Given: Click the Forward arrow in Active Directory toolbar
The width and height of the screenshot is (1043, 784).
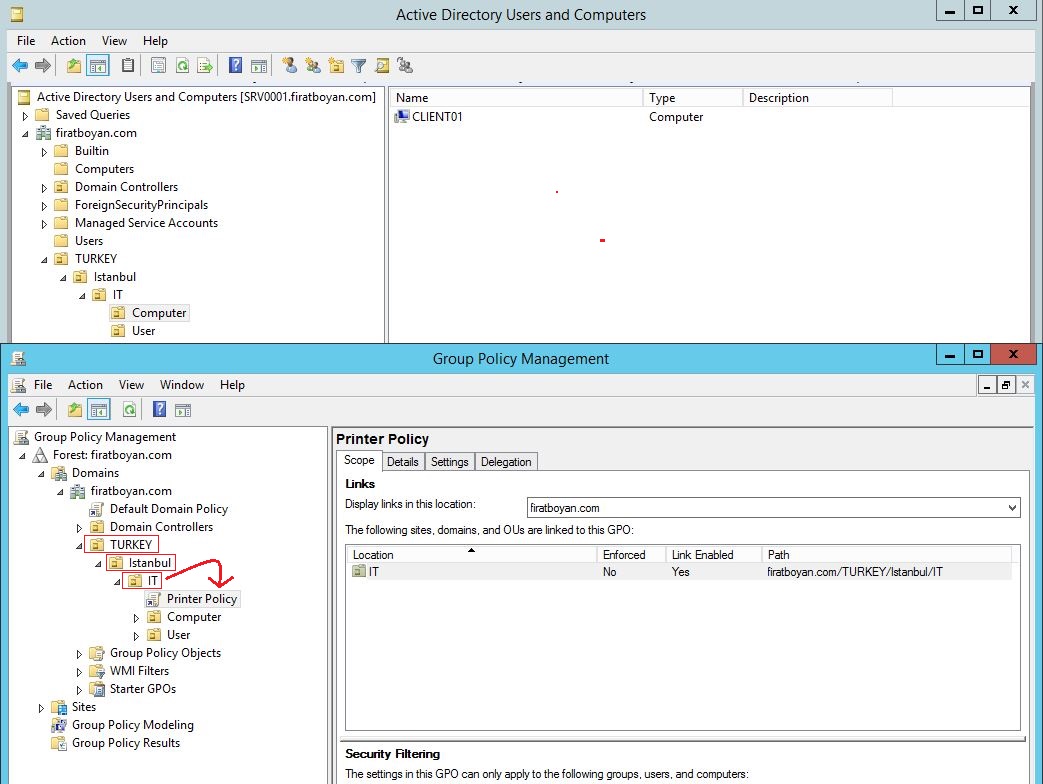Looking at the screenshot, I should click(x=43, y=66).
